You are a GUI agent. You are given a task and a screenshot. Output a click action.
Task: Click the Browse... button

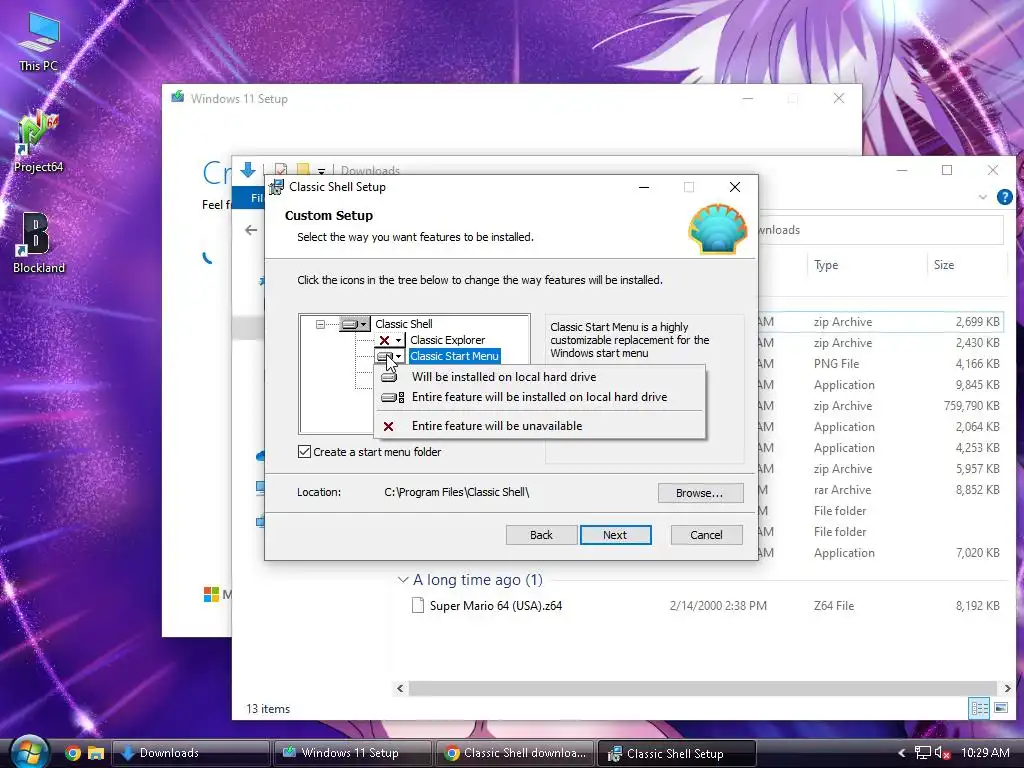[x=700, y=493]
